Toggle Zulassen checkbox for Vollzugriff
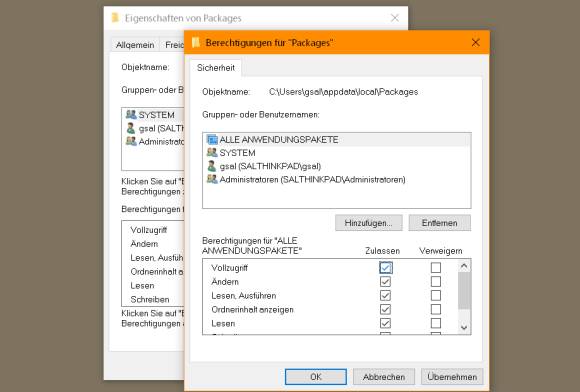 tap(385, 267)
